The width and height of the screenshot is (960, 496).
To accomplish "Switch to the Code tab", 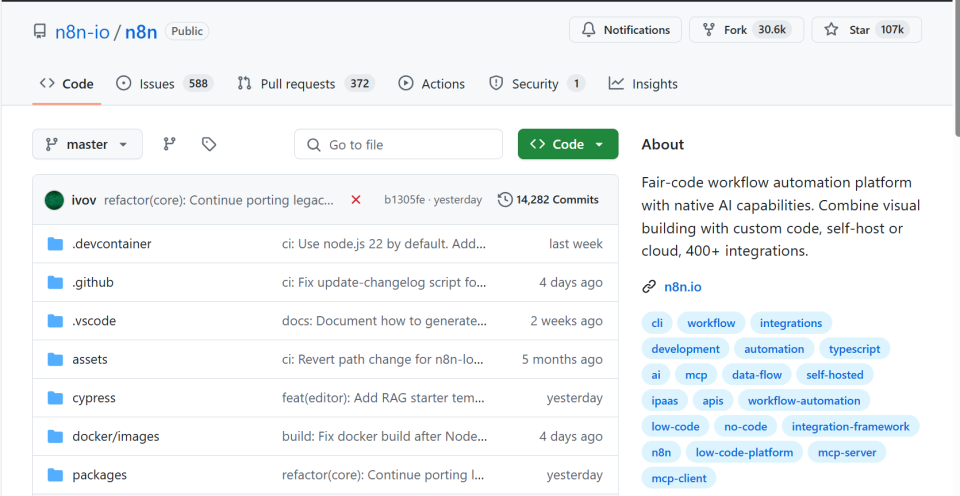I will (67, 84).
